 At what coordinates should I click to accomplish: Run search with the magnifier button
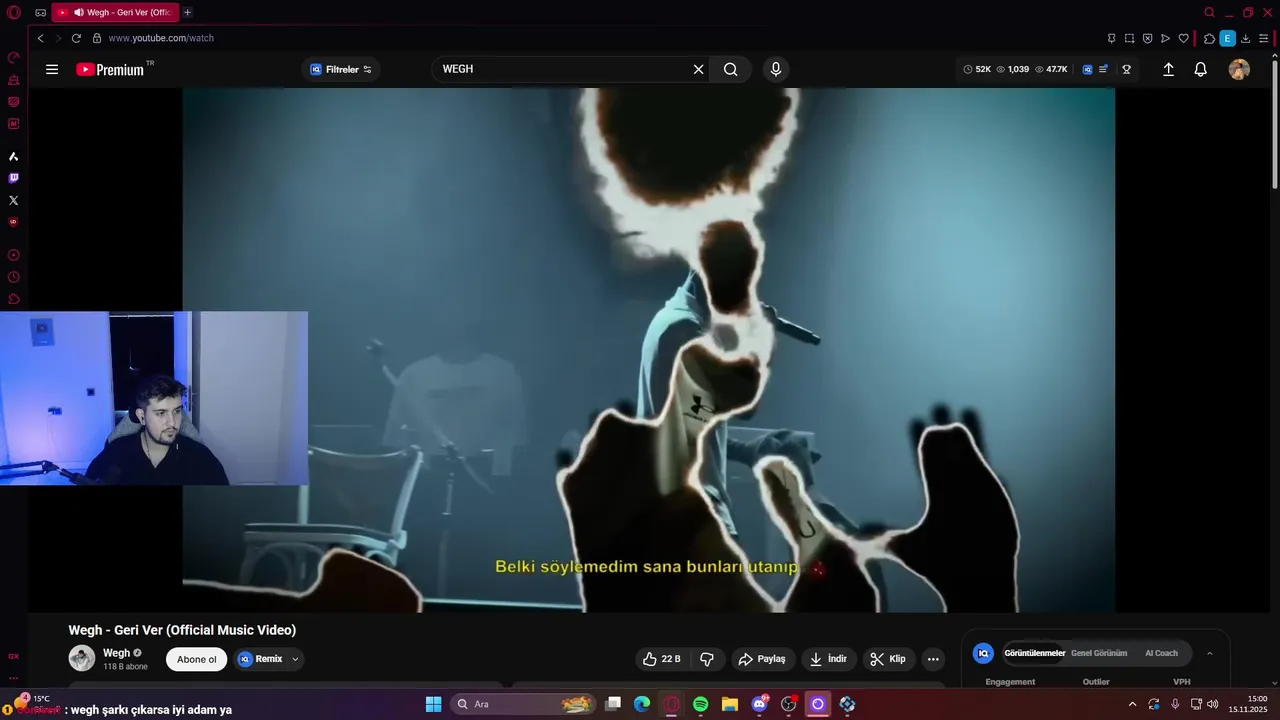pyautogui.click(x=731, y=69)
